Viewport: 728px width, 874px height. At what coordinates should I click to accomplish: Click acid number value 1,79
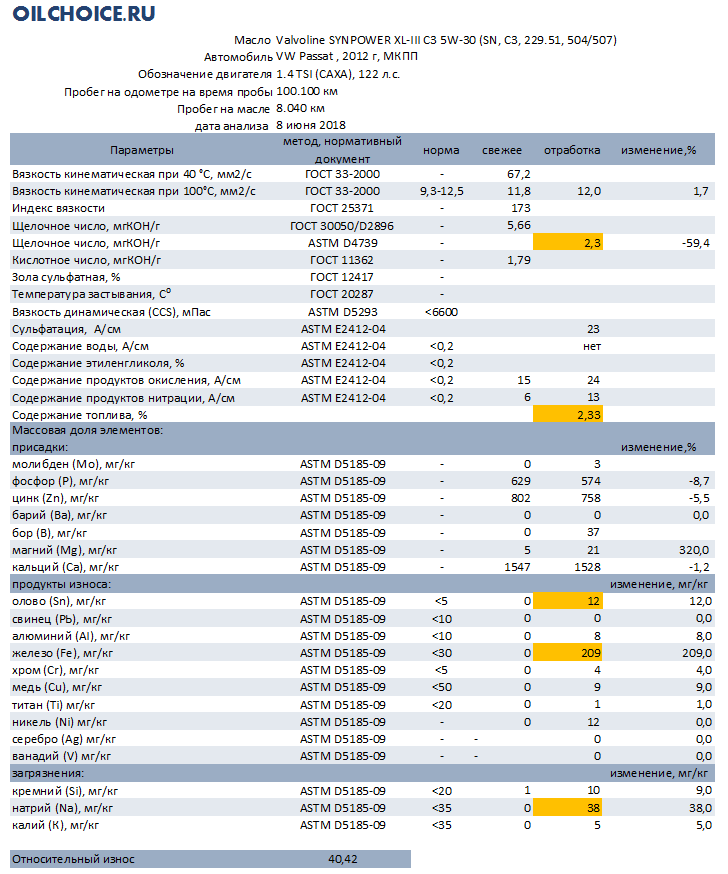518,260
